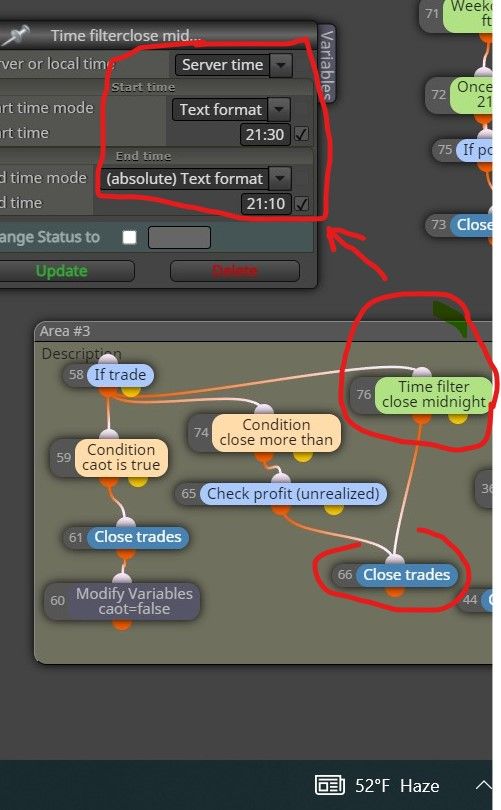Click the yellow output connector of Condition caot block
Screen dimensions: 501x810
click(137, 481)
